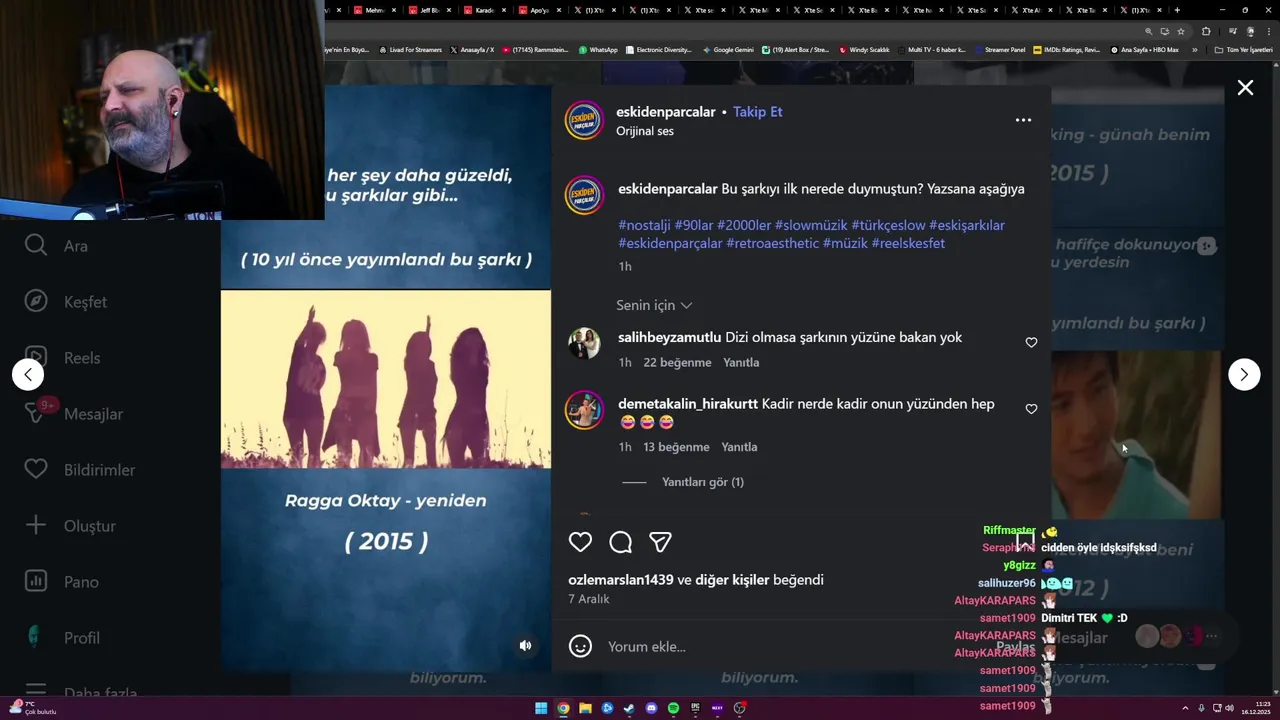Open Windows Start button
This screenshot has width=1280, height=720.
pyautogui.click(x=541, y=708)
